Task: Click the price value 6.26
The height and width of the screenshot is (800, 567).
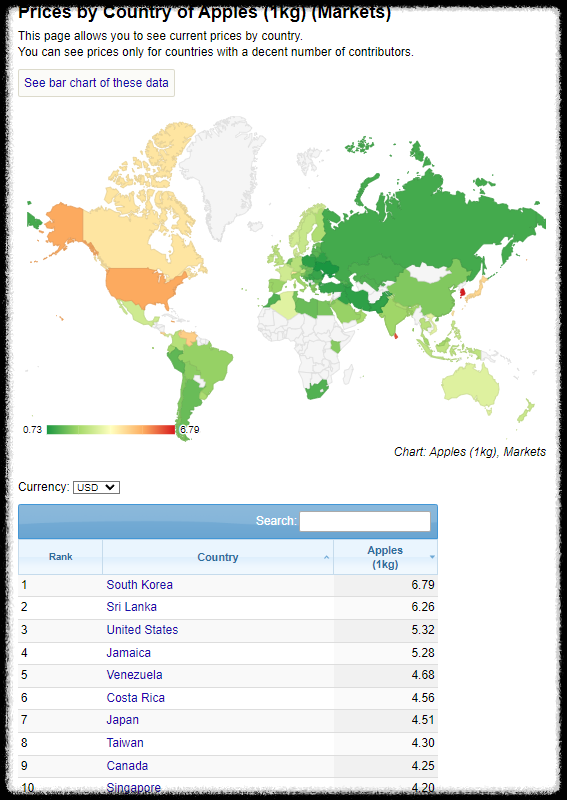Action: [x=423, y=607]
